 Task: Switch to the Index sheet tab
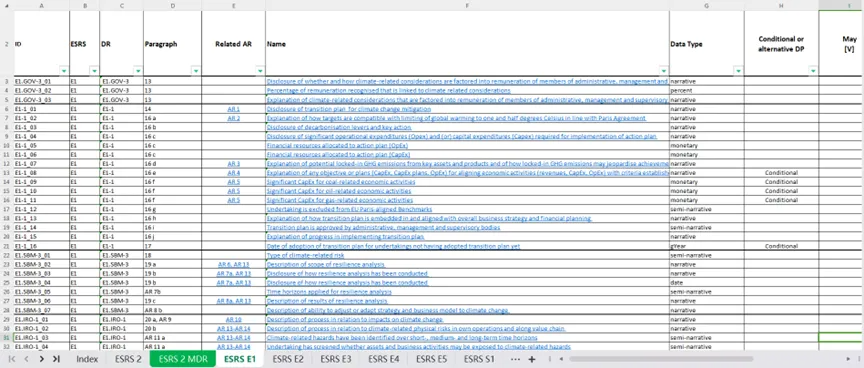(87, 359)
